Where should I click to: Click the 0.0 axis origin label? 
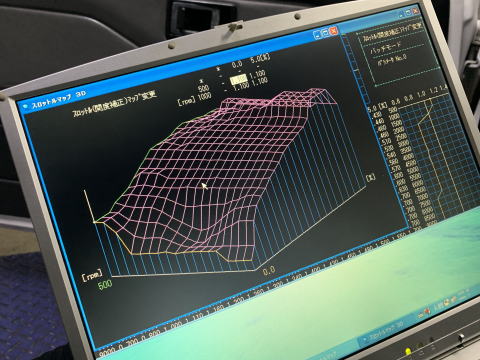(269, 271)
